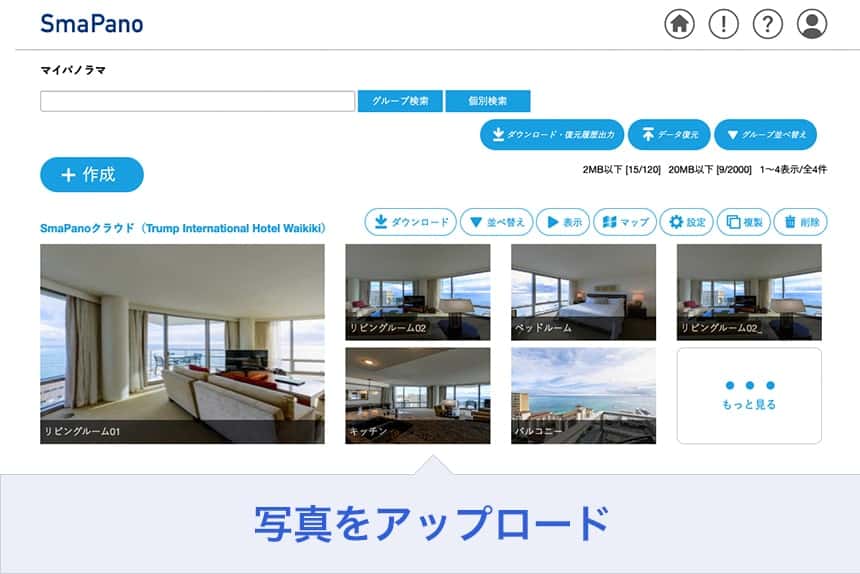Open the notifications exclamation icon
Viewport: 860px width, 574px height.
click(x=723, y=24)
